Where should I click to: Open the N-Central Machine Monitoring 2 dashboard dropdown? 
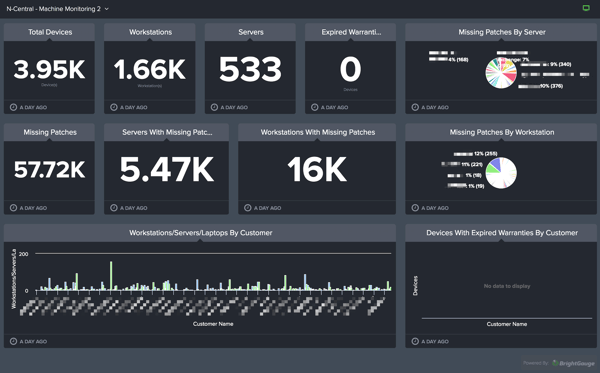[57, 9]
